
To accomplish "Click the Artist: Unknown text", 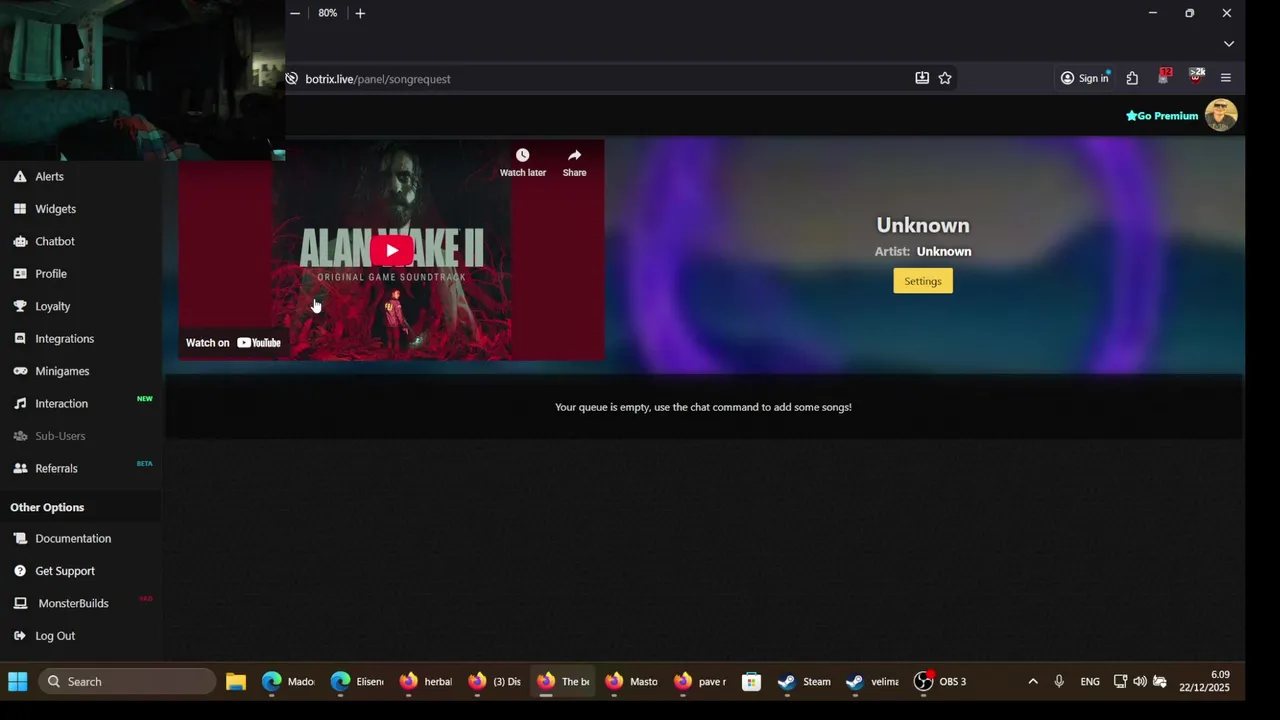I will click(923, 252).
